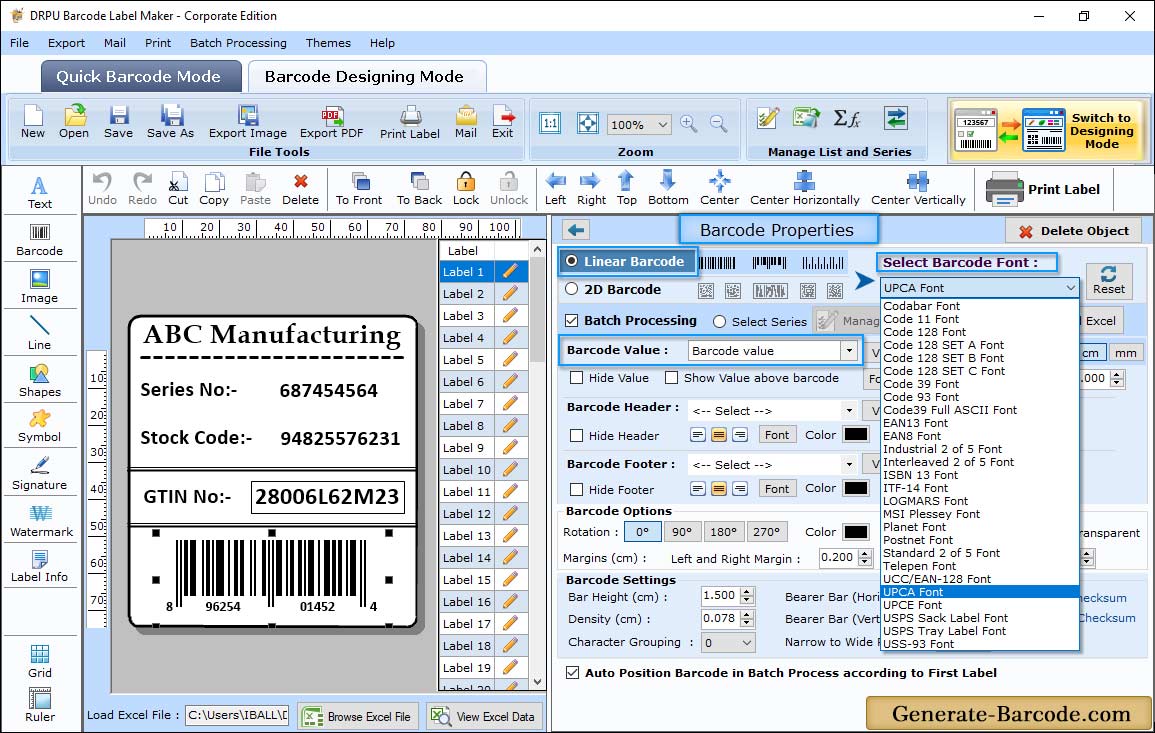Click the zoom out magnifier

pos(719,124)
